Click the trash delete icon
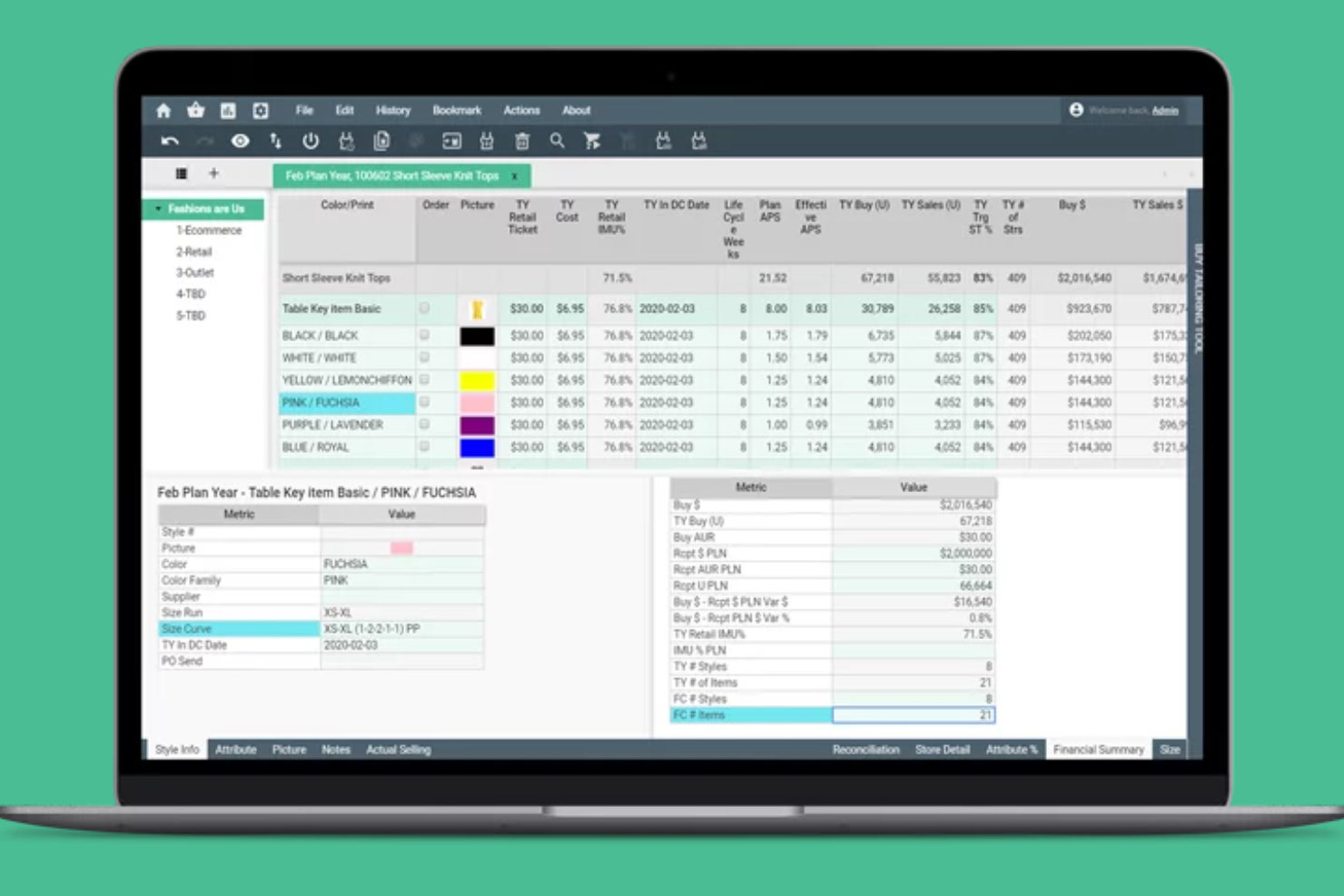 (x=522, y=141)
